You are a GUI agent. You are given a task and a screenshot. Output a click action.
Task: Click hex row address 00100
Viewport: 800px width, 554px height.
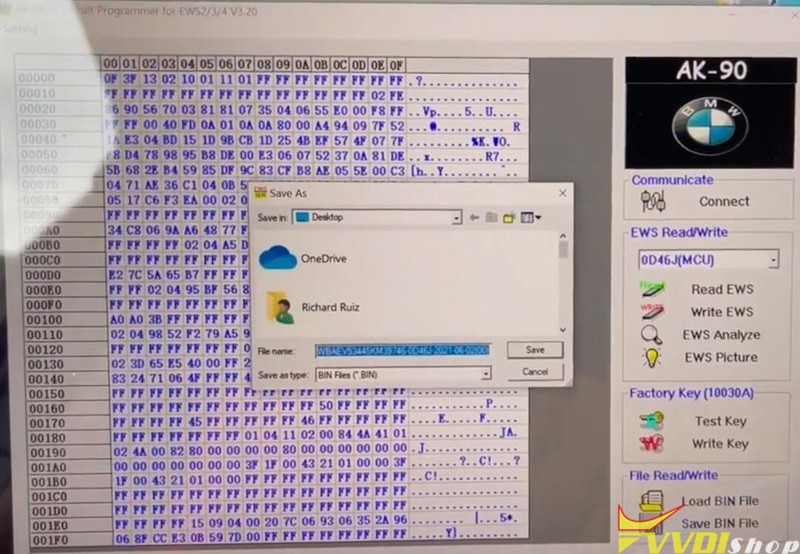coord(44,320)
